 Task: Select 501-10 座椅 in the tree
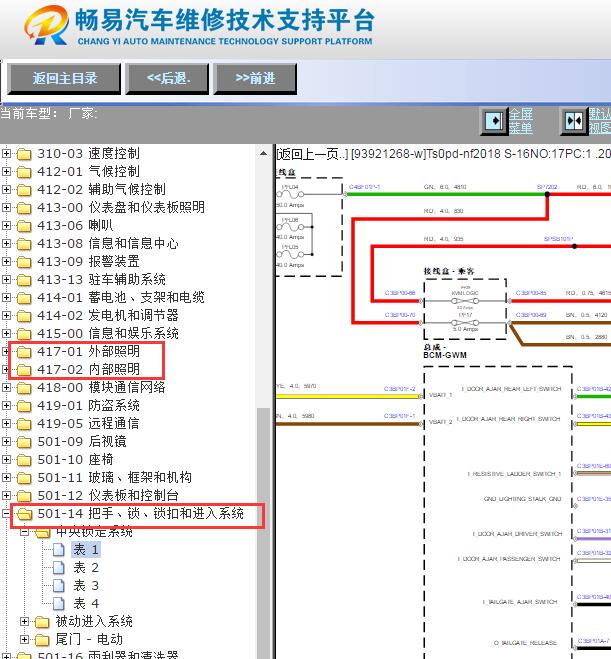click(x=75, y=459)
